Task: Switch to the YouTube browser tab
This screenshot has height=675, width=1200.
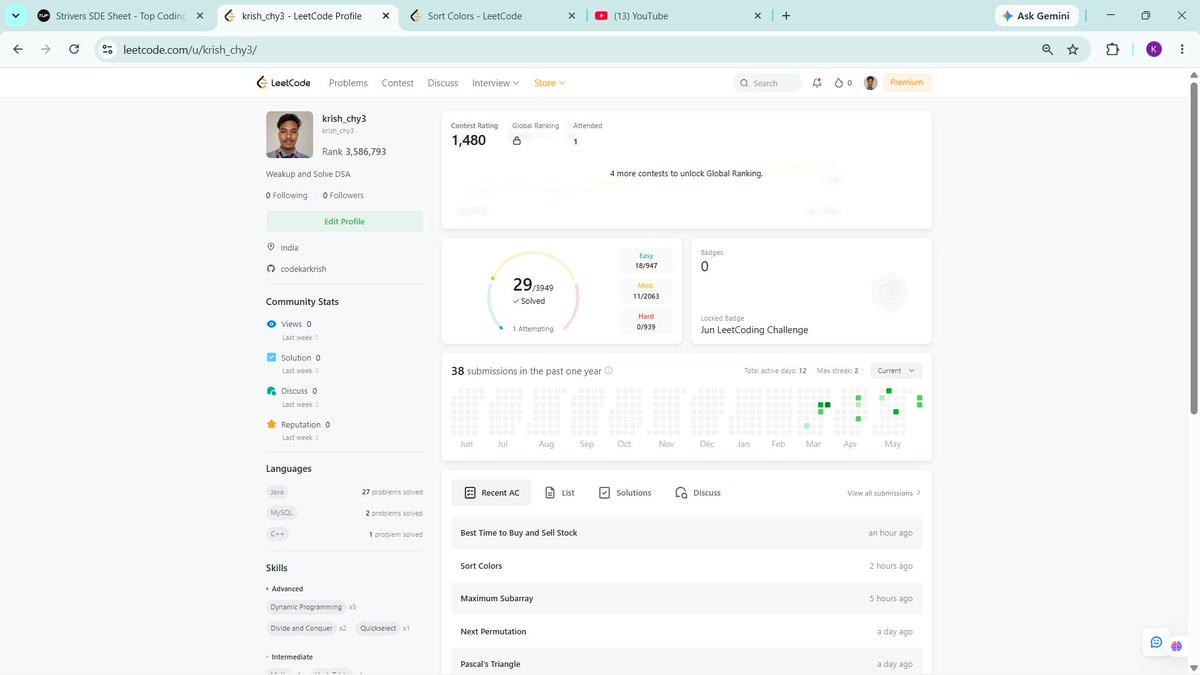Action: [x=678, y=16]
